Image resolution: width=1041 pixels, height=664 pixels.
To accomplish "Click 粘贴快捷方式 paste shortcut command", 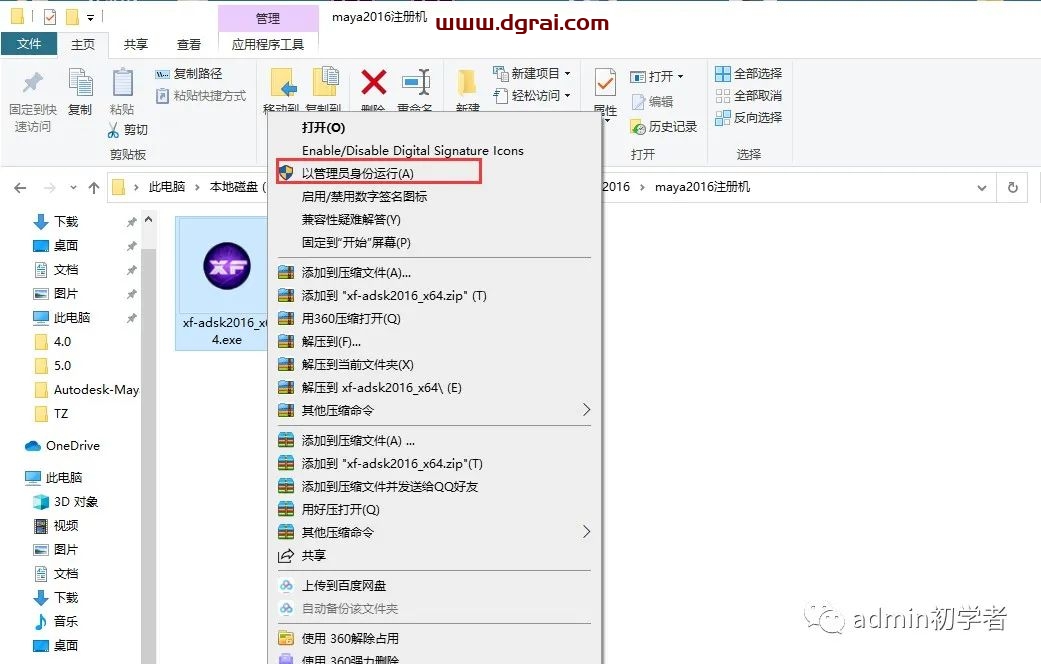I will [x=200, y=96].
